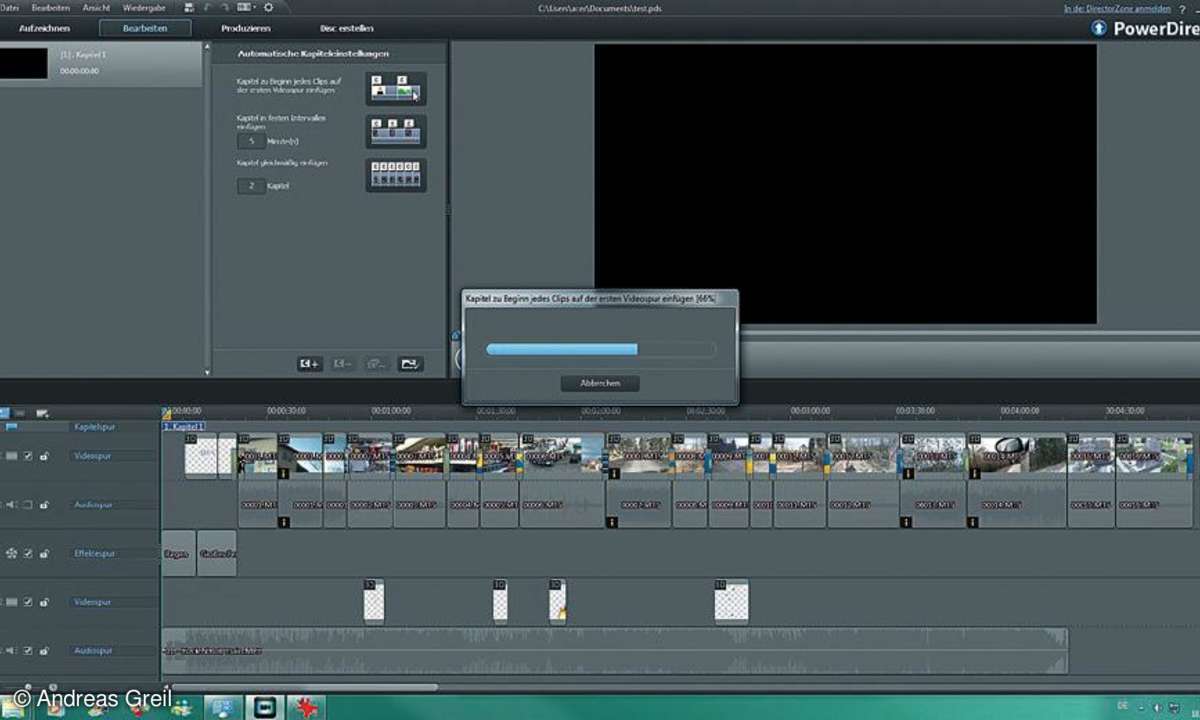Click the Kapitel 1 marker on the chapter track
The width and height of the screenshot is (1200, 720).
pos(184,426)
